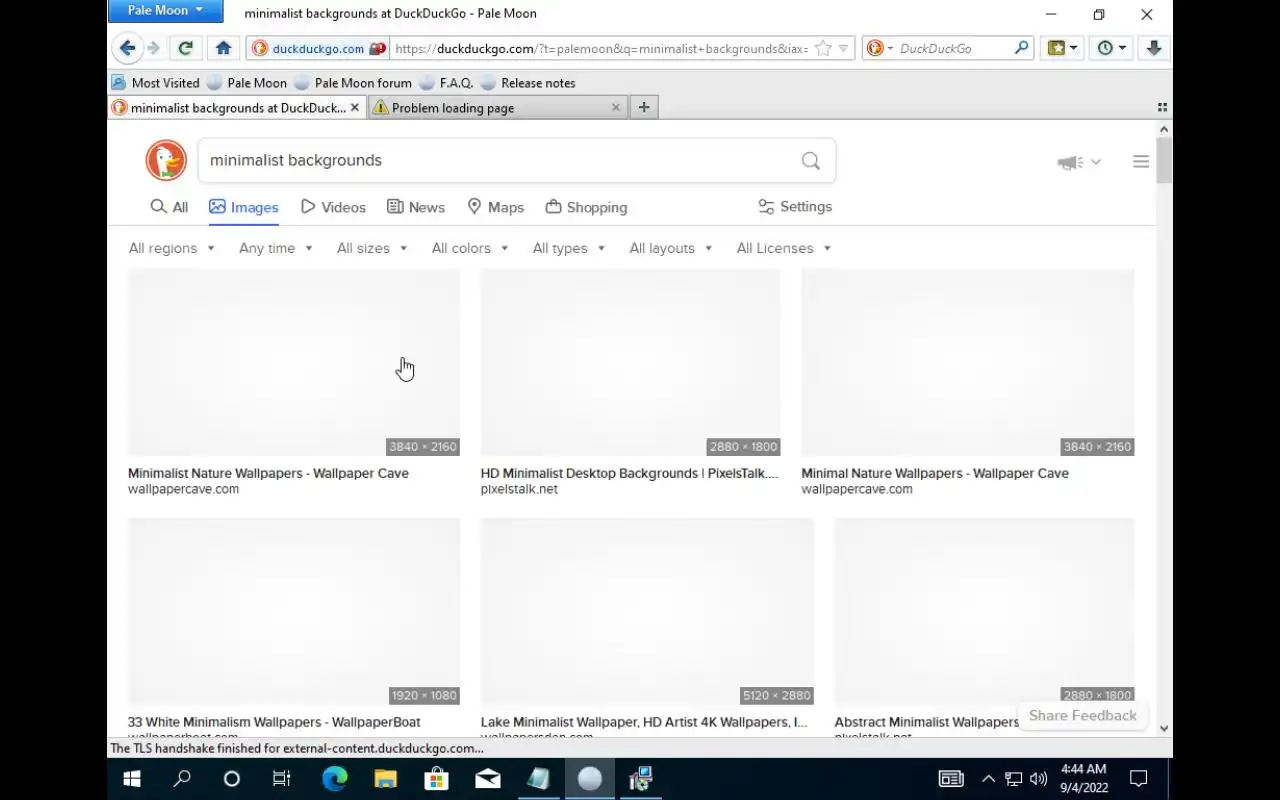The height and width of the screenshot is (800, 1280).
Task: Open the DuckDuckGo hamburger menu
Action: click(1141, 161)
